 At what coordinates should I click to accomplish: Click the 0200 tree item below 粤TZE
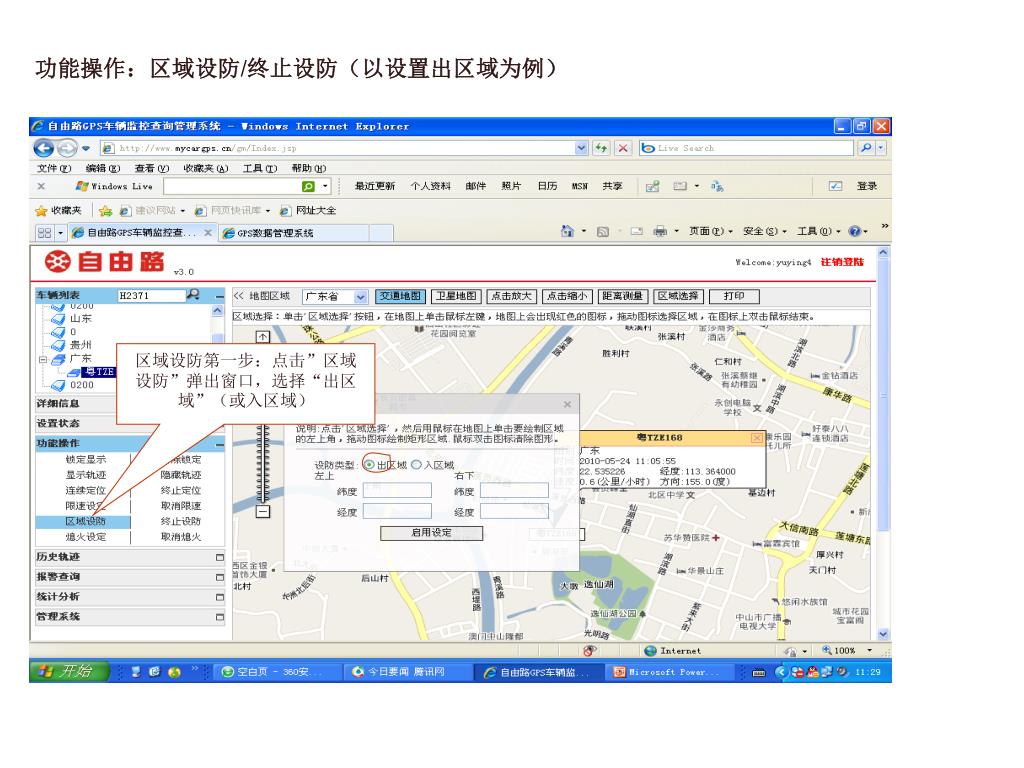tap(82, 385)
